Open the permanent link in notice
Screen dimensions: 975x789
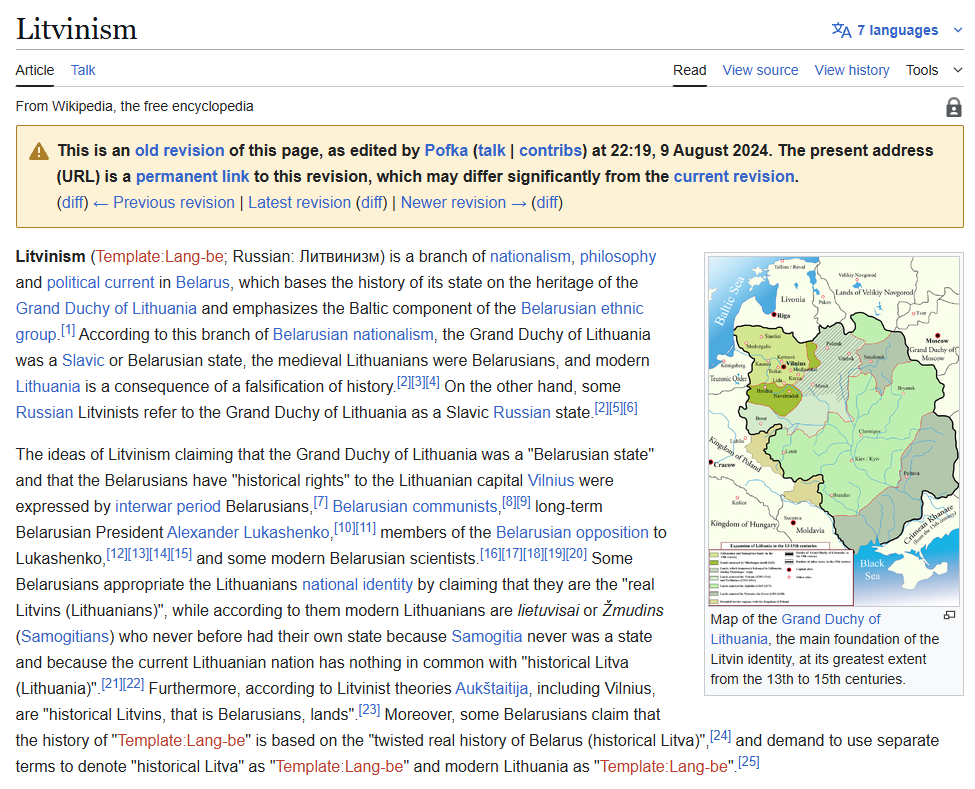tap(192, 176)
